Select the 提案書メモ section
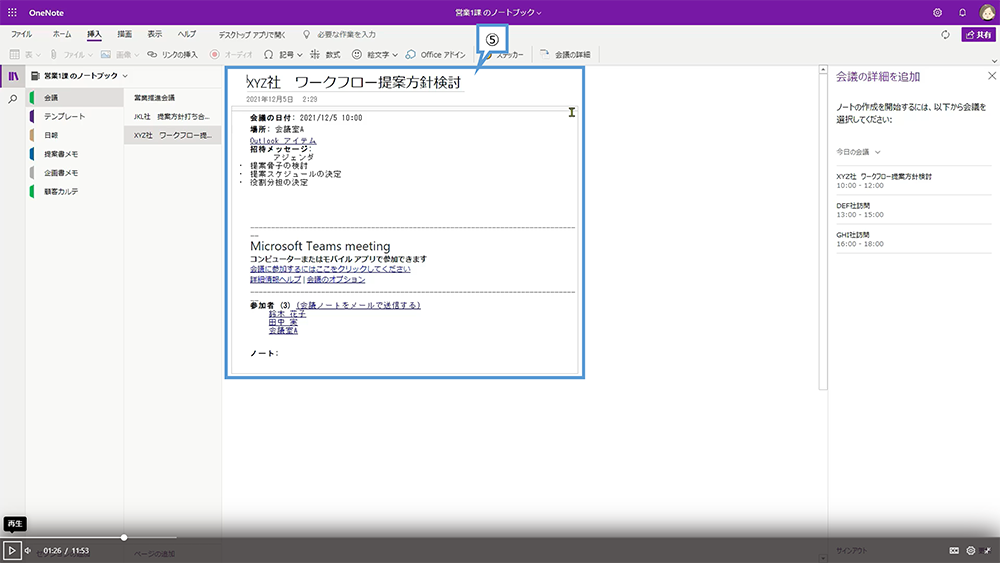This screenshot has height=563, width=1000. pos(75,154)
